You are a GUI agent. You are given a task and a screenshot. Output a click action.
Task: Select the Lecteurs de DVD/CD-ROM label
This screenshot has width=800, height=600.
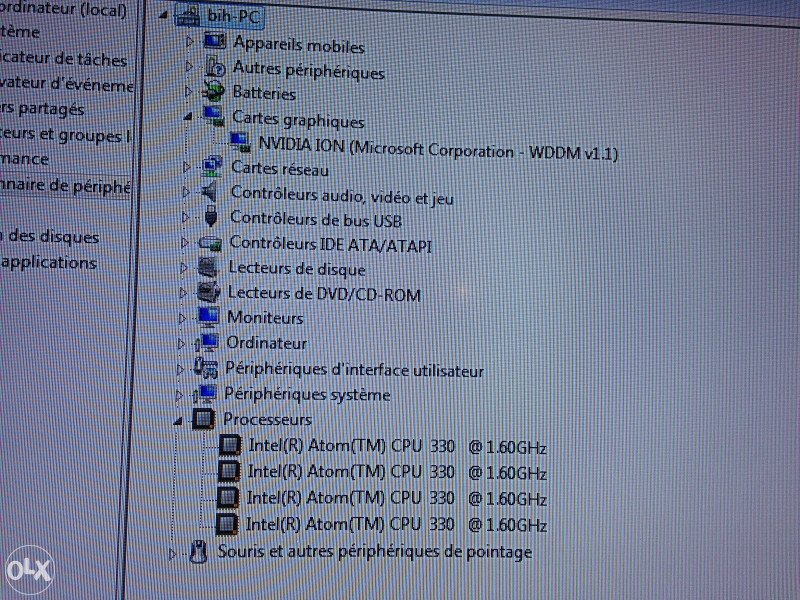(x=324, y=293)
